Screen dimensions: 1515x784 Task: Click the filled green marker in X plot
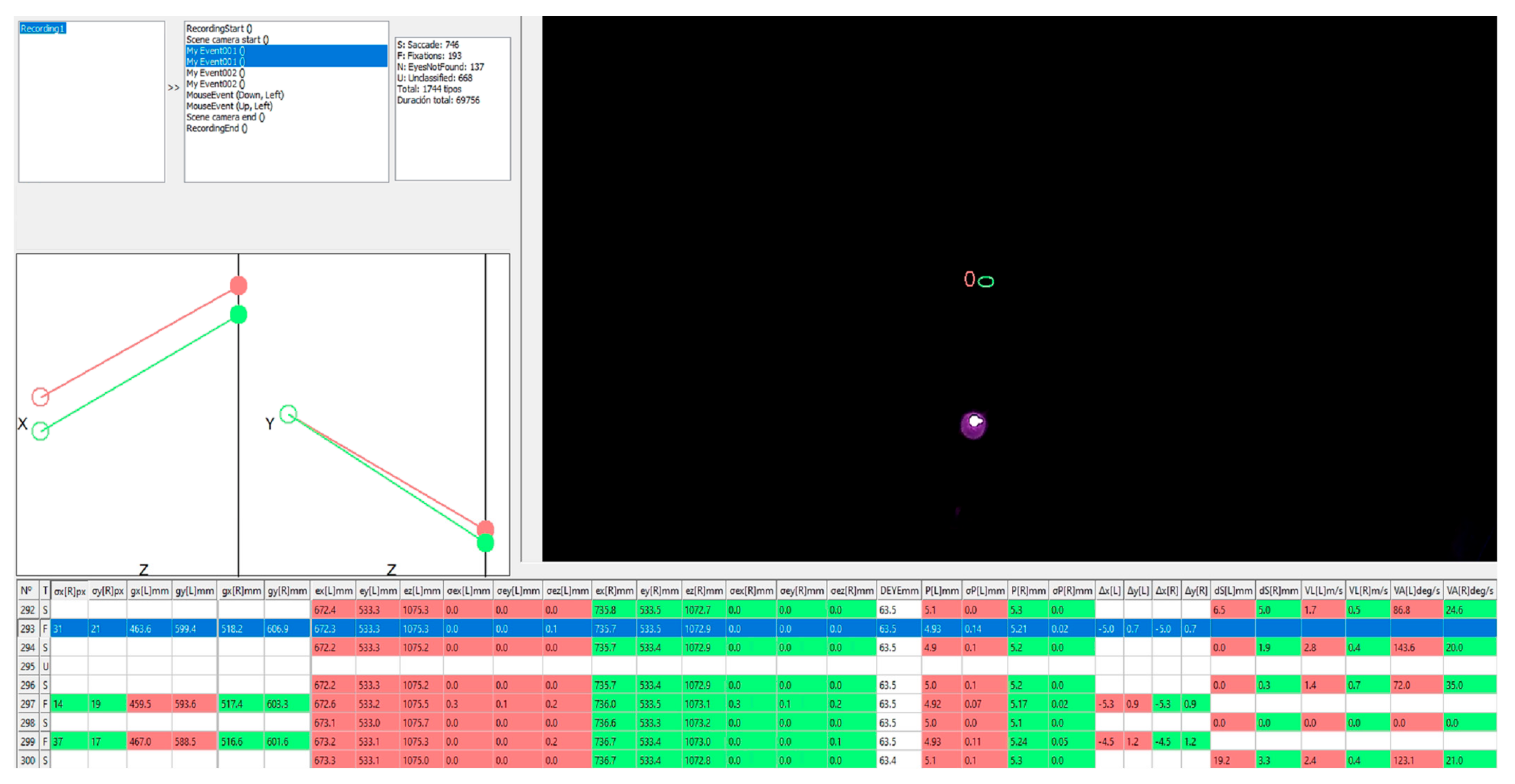coord(238,315)
